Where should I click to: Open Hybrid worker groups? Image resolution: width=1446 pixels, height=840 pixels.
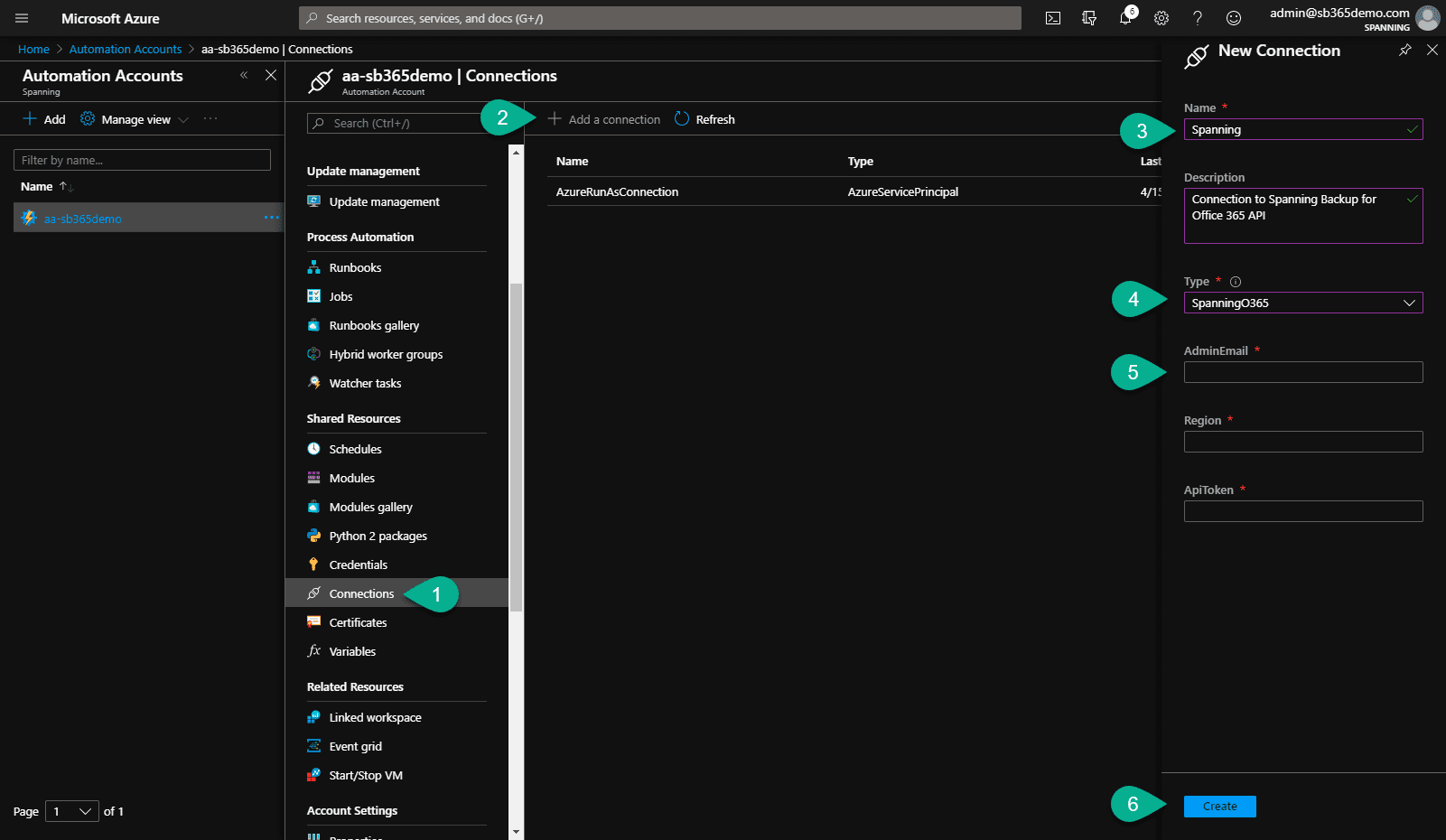386,354
